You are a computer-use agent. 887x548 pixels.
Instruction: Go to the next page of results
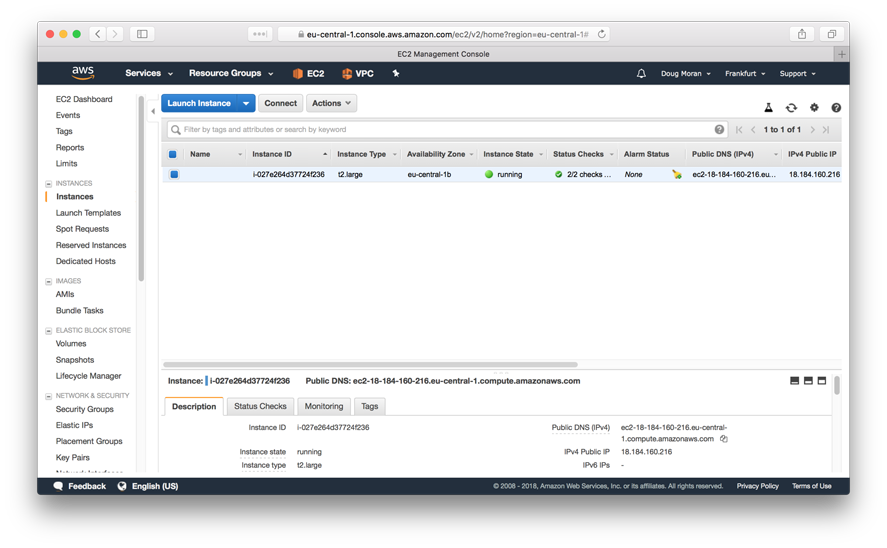tap(812, 130)
